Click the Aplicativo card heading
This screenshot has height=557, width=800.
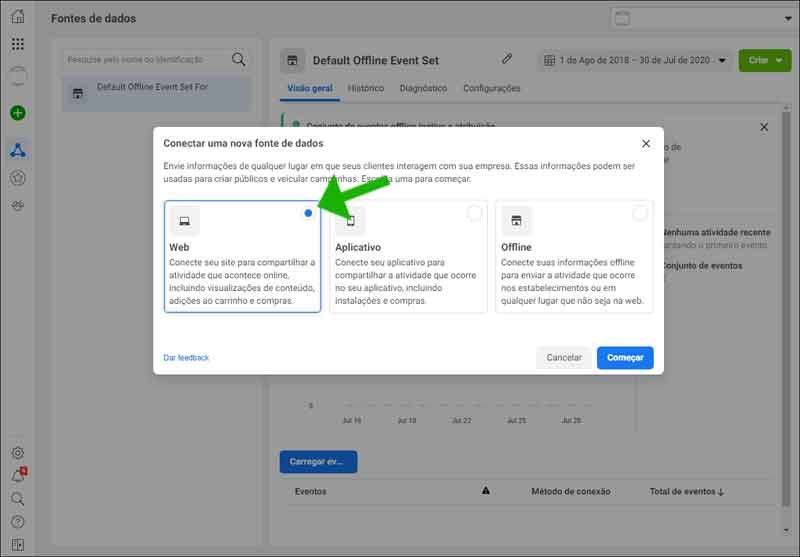[358, 247]
